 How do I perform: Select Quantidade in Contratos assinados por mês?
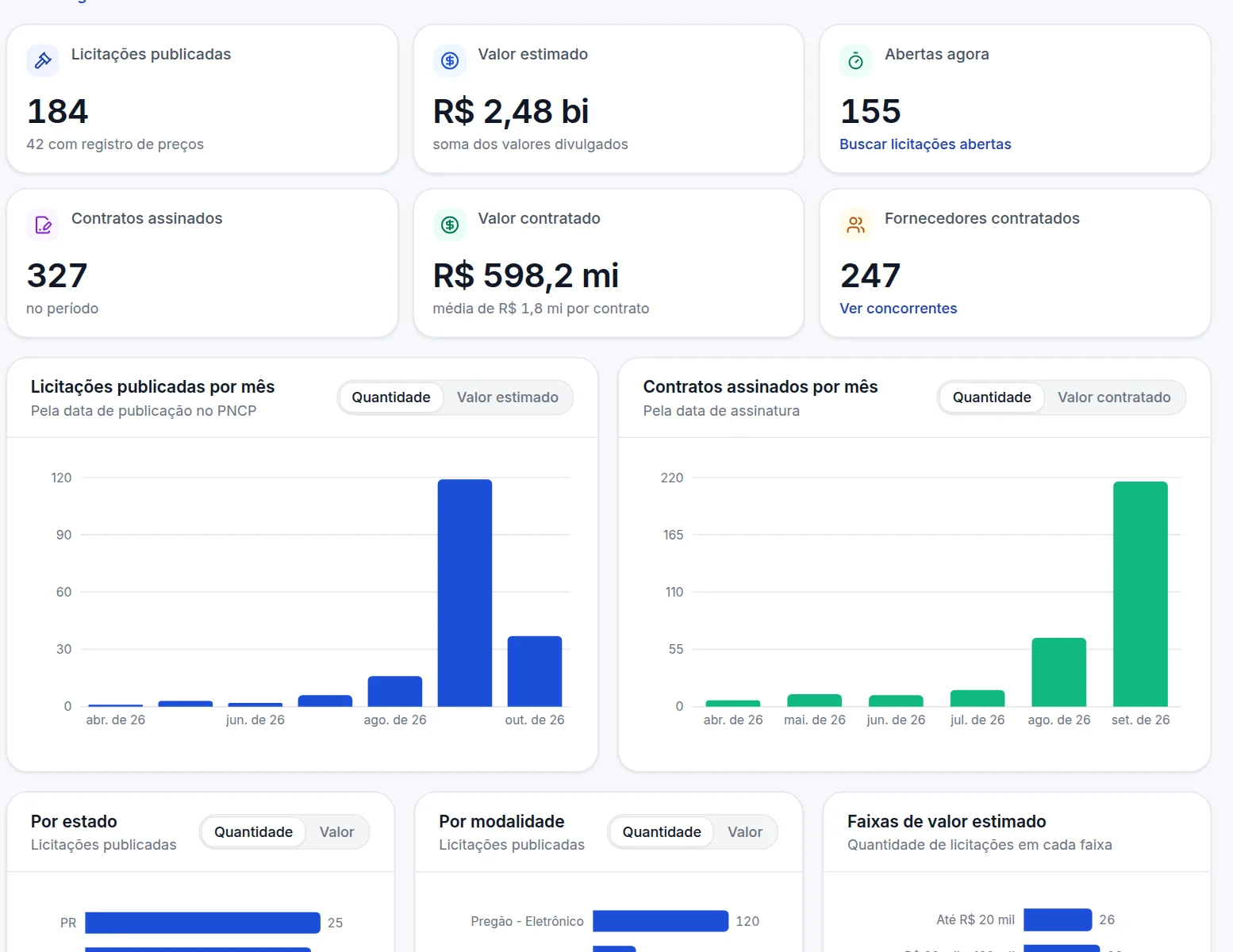point(992,397)
